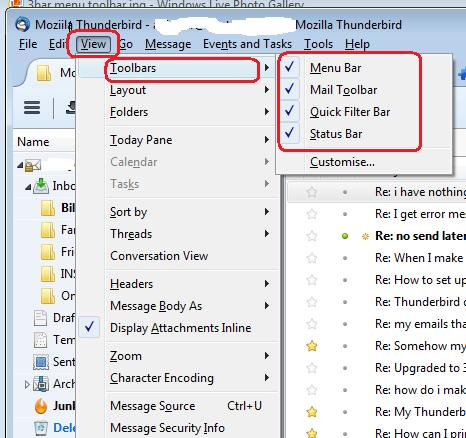466x438 pixels.
Task: Select the Junk folder flame icon
Action: click(x=41, y=406)
